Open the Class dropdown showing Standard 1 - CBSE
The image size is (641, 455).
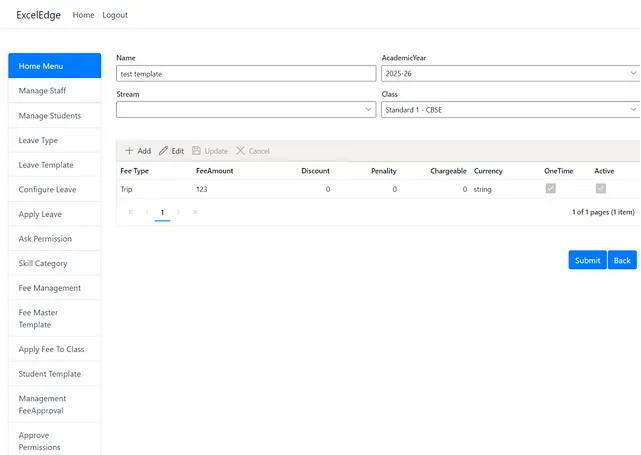[511, 110]
